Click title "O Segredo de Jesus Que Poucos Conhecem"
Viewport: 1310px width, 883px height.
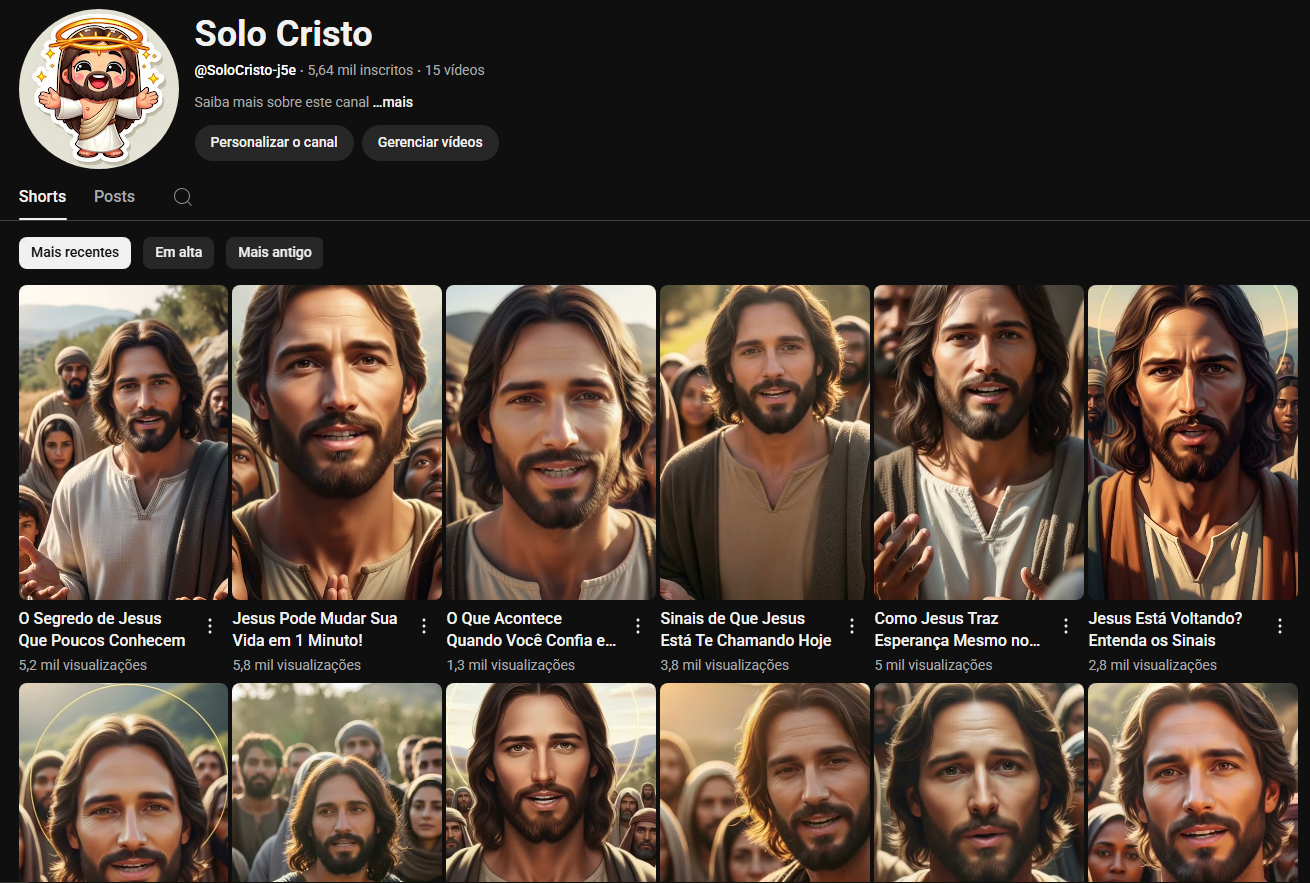point(102,629)
